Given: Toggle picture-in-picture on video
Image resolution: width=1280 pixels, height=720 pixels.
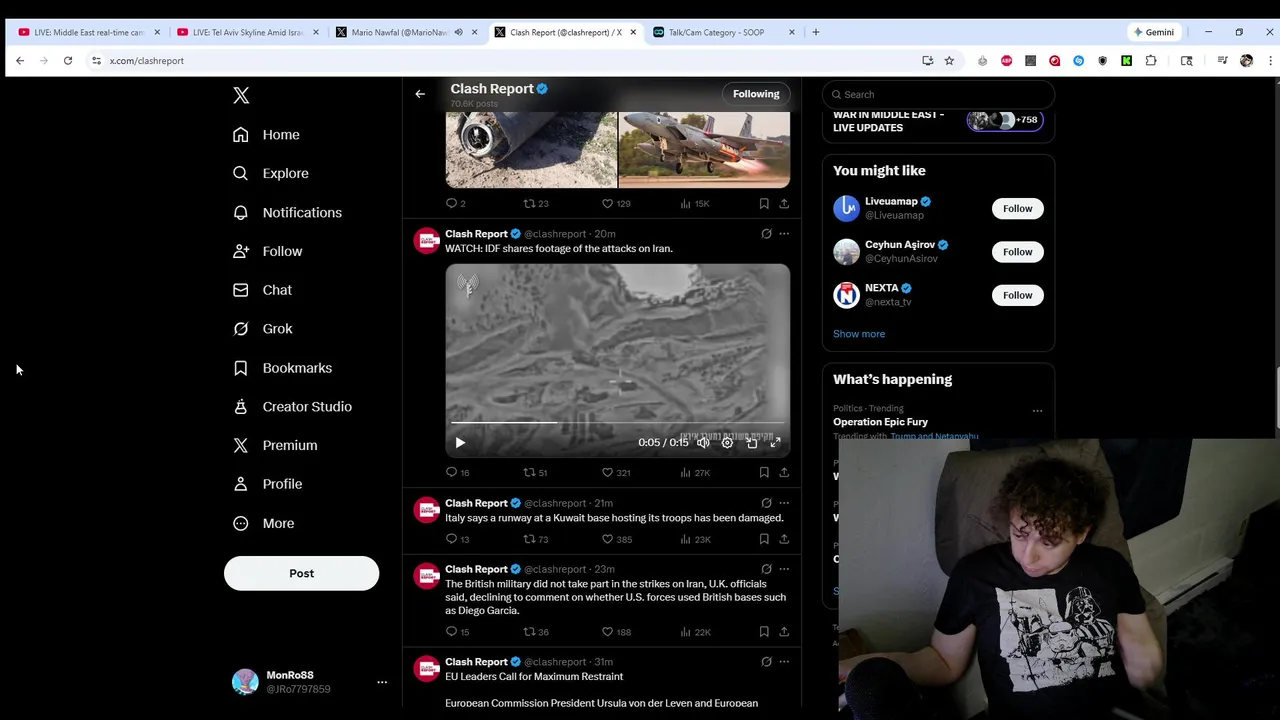Looking at the screenshot, I should coord(751,442).
